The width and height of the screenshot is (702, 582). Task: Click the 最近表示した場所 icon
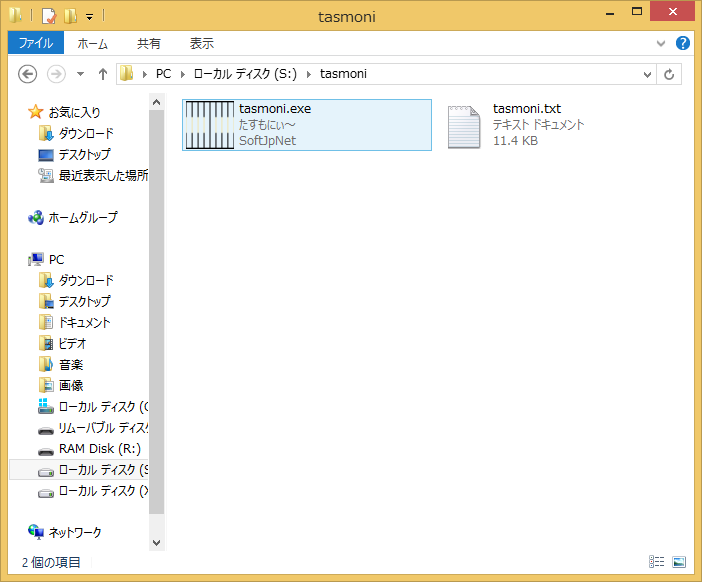(x=46, y=175)
